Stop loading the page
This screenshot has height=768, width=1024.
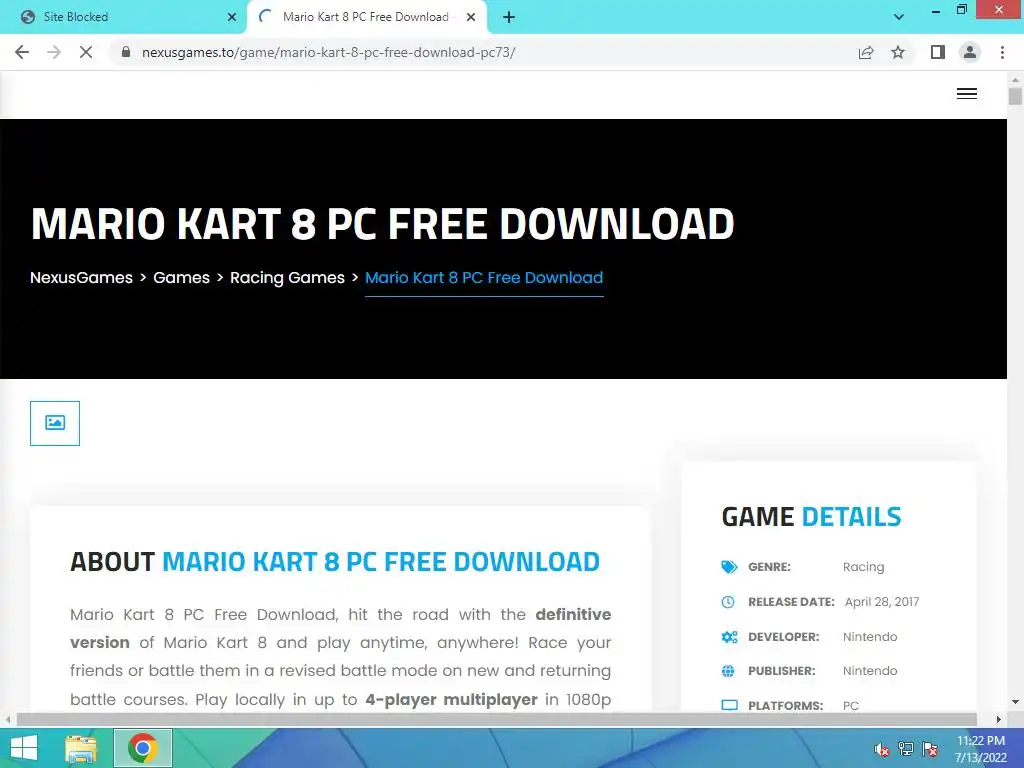(x=86, y=52)
